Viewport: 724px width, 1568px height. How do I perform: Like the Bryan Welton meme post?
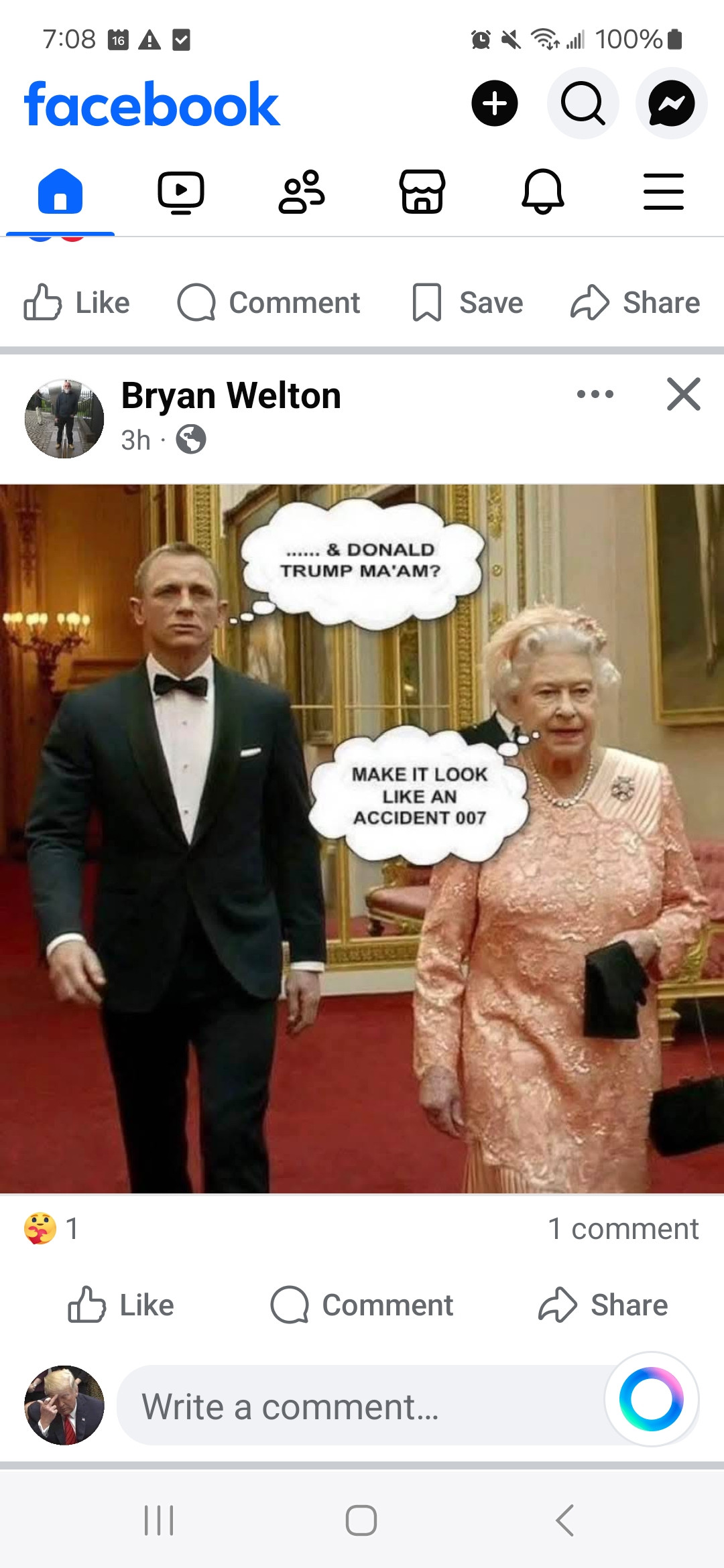(x=121, y=1305)
